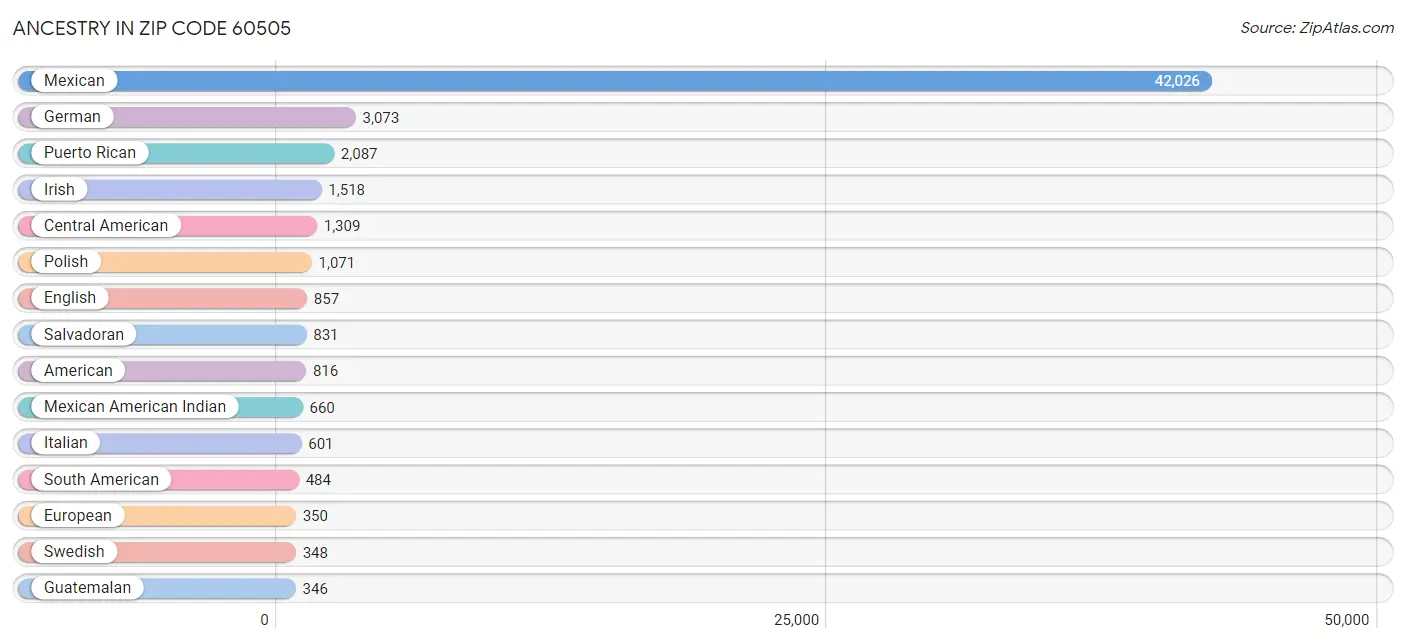Screen dimensions: 1406x644
Task: Click the American ancestry label
Action: point(78,370)
